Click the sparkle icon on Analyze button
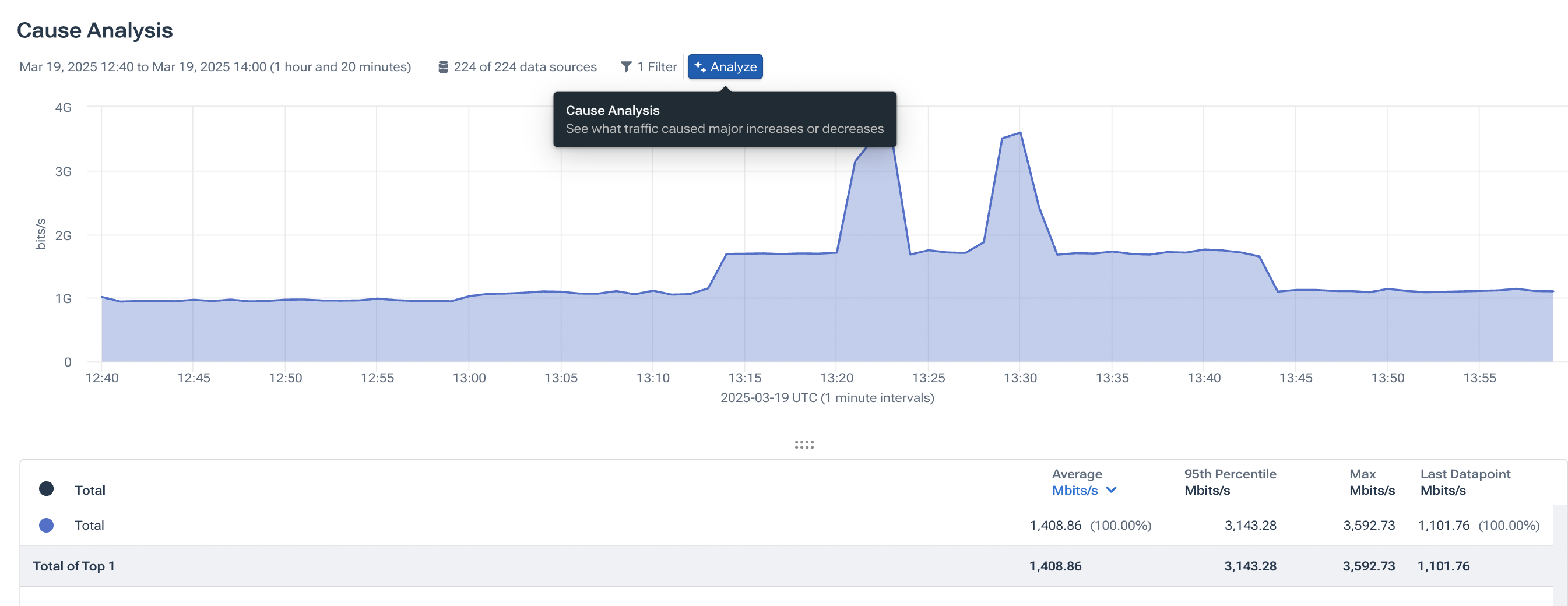 (x=700, y=67)
